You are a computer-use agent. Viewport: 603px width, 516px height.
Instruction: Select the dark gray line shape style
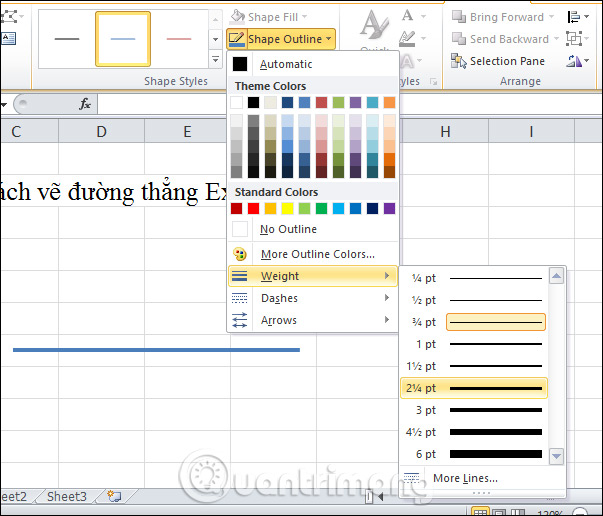pyautogui.click(x=67, y=39)
